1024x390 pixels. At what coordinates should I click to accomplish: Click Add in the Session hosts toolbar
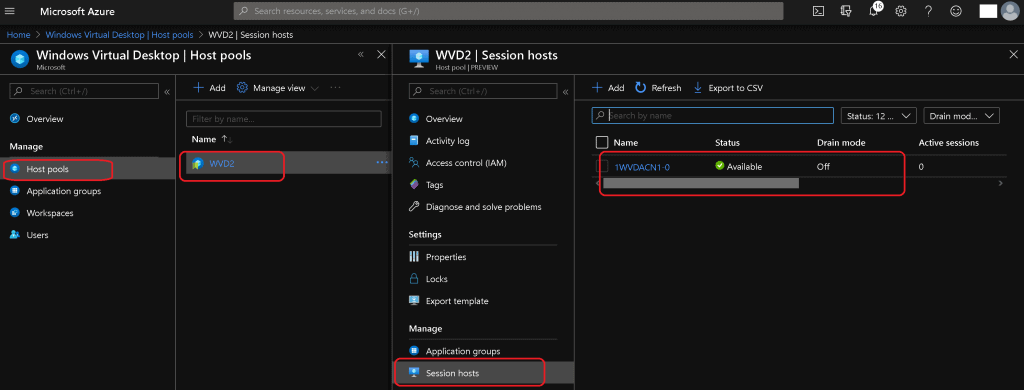tap(608, 88)
